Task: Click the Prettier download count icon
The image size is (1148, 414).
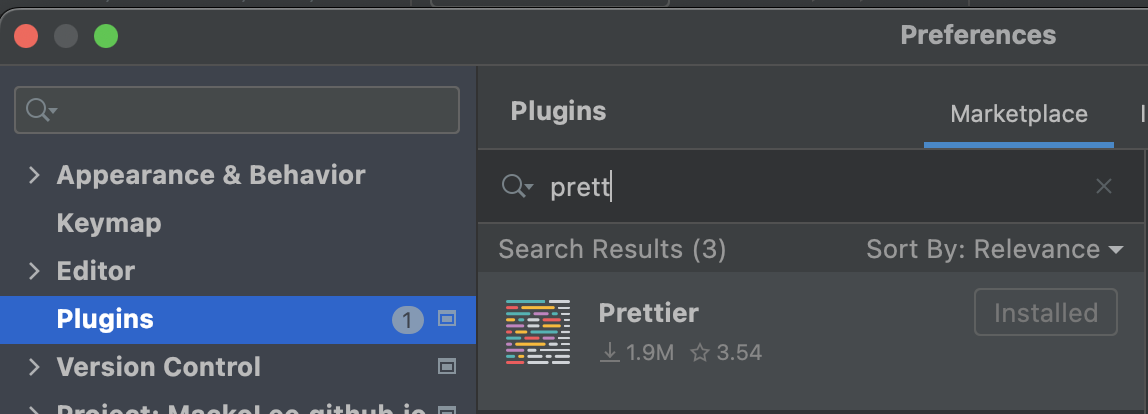Action: pyautogui.click(x=609, y=352)
